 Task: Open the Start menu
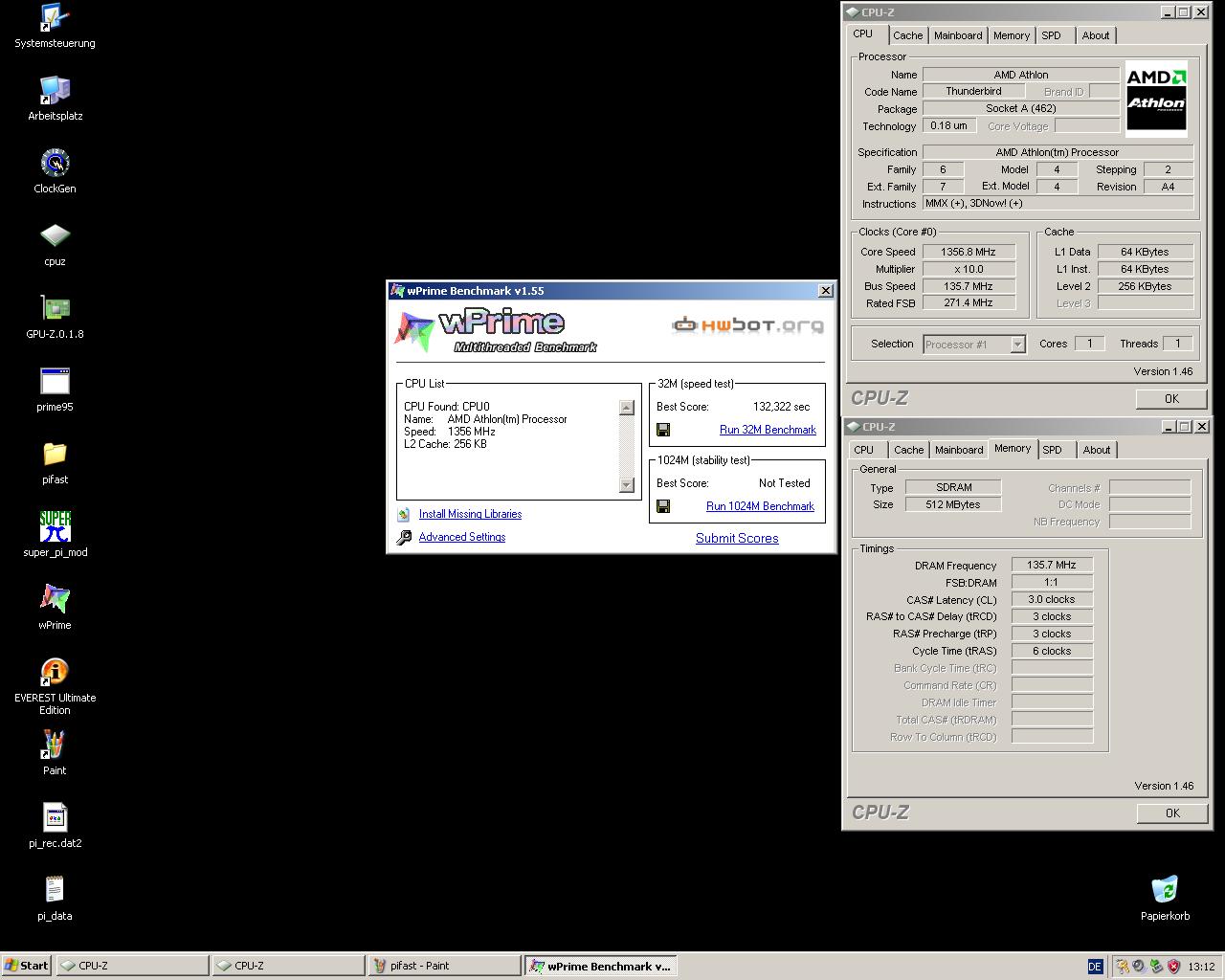(27, 966)
